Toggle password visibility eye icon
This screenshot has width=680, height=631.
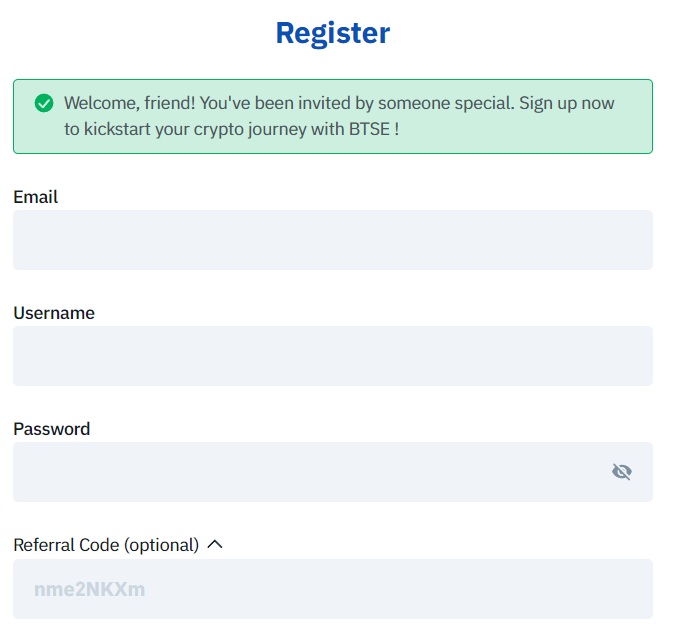coord(622,471)
